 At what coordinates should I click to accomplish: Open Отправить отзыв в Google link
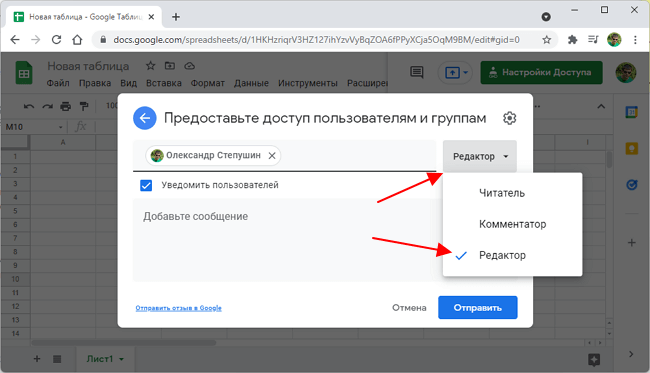178,308
